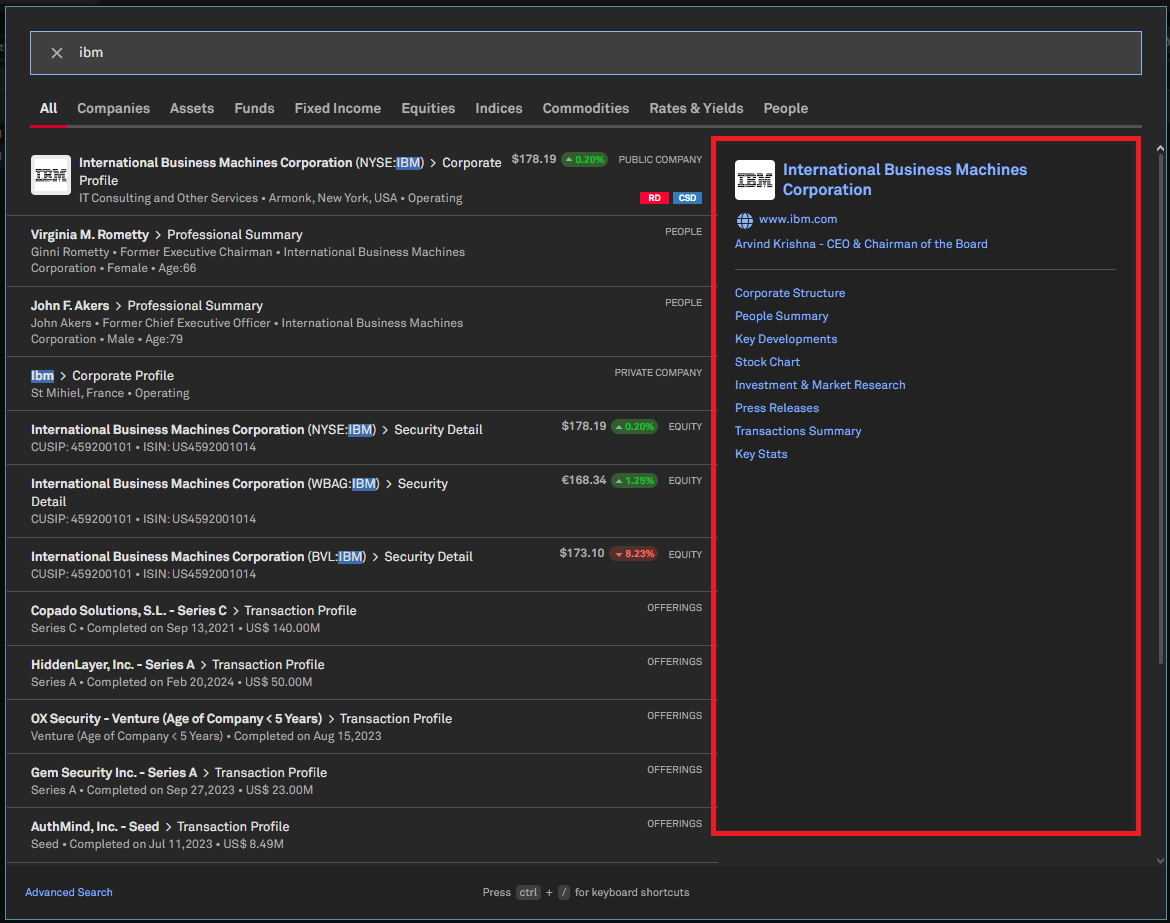Viewport: 1170px width, 923px height.
Task: Open Arvind Krishna CEO profile link
Action: pos(861,244)
